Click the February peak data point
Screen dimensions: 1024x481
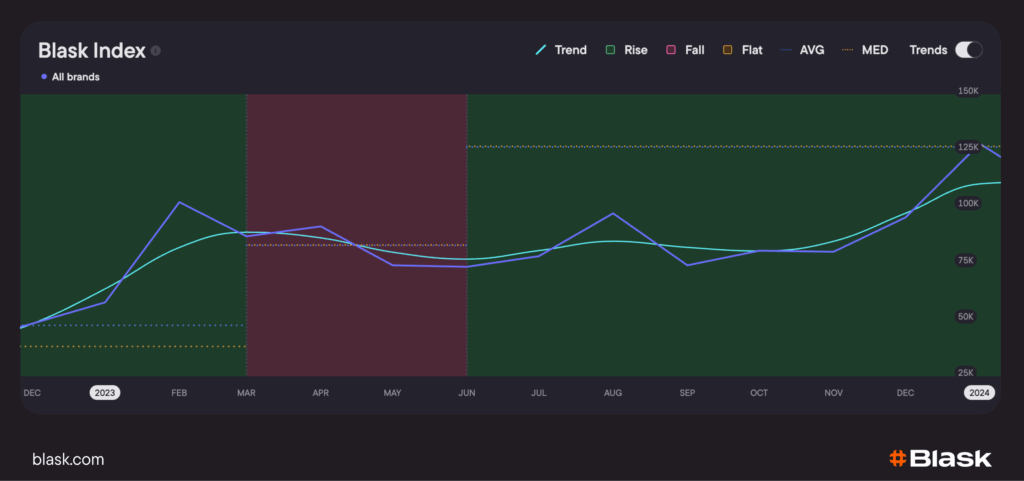(179, 202)
